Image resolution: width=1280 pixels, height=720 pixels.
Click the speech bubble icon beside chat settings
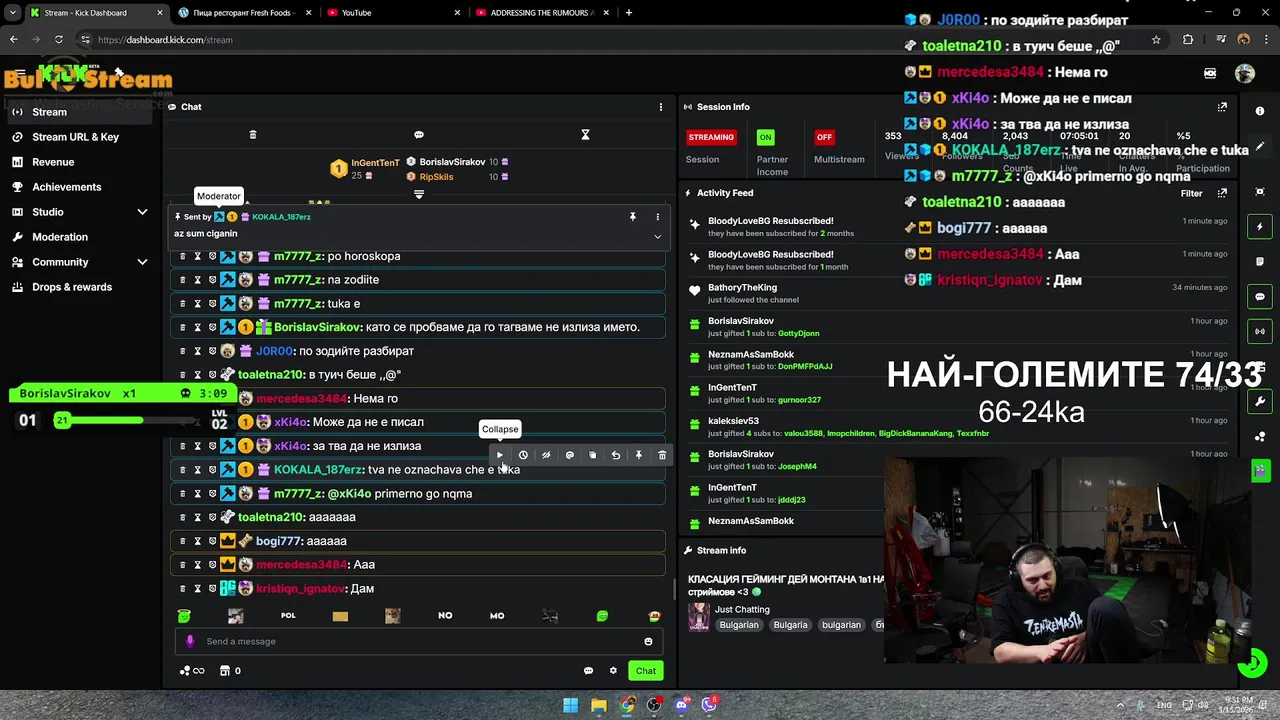coord(588,671)
